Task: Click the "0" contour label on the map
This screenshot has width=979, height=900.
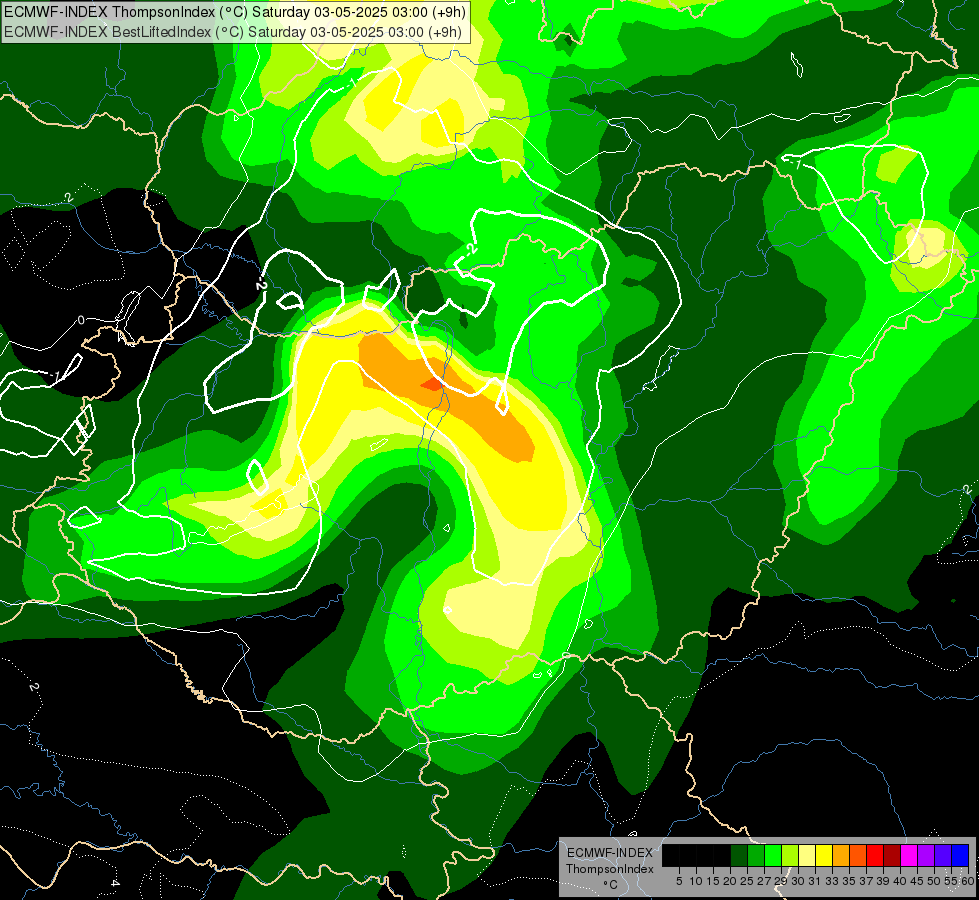Action: 81,320
